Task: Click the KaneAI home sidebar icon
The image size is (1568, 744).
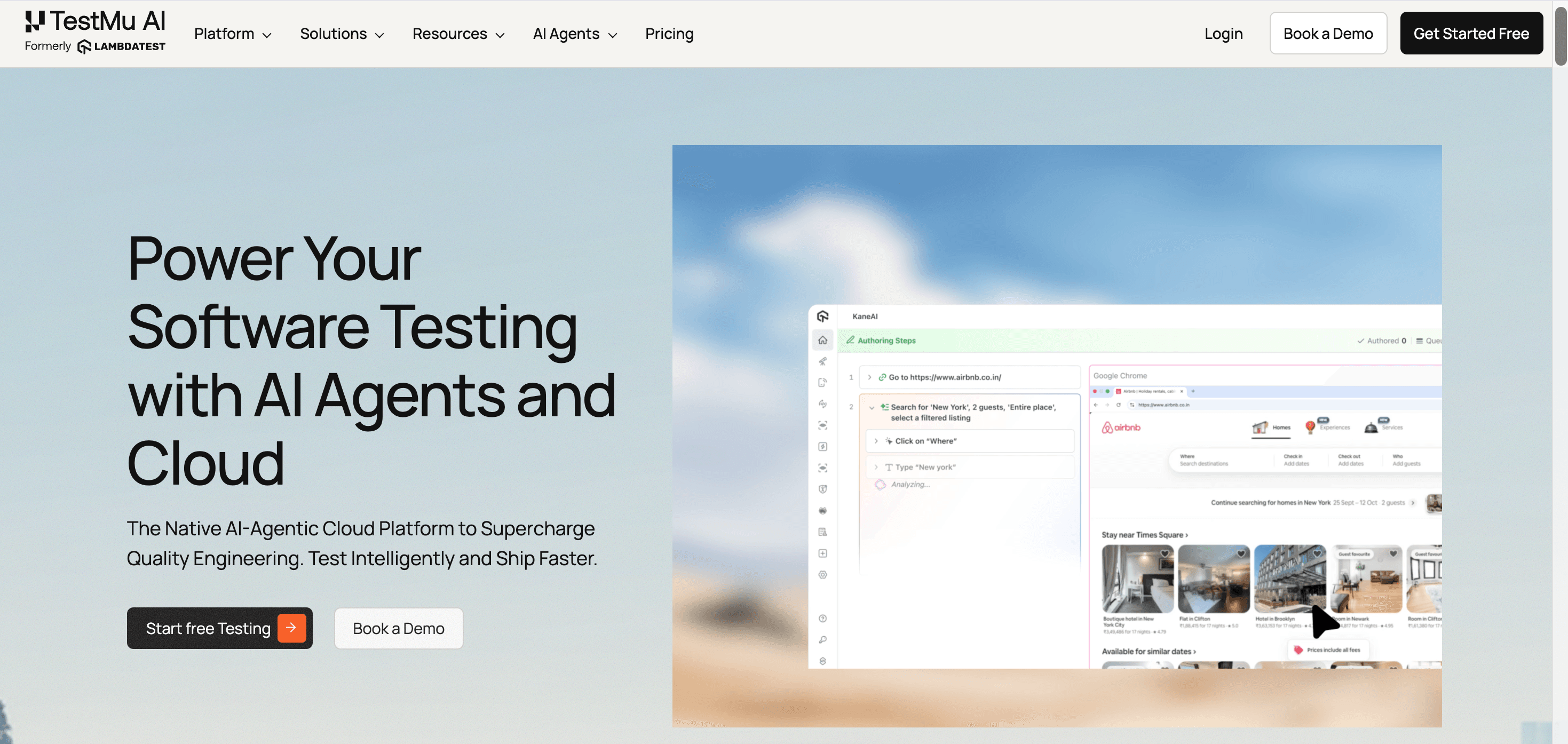Action: (x=822, y=341)
